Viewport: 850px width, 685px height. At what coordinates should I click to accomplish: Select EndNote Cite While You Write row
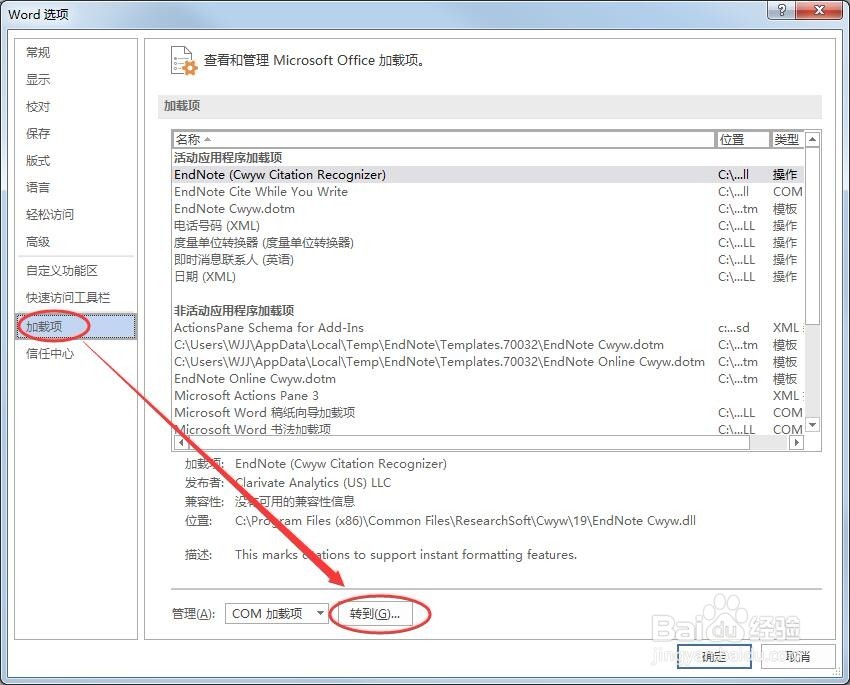click(488, 191)
